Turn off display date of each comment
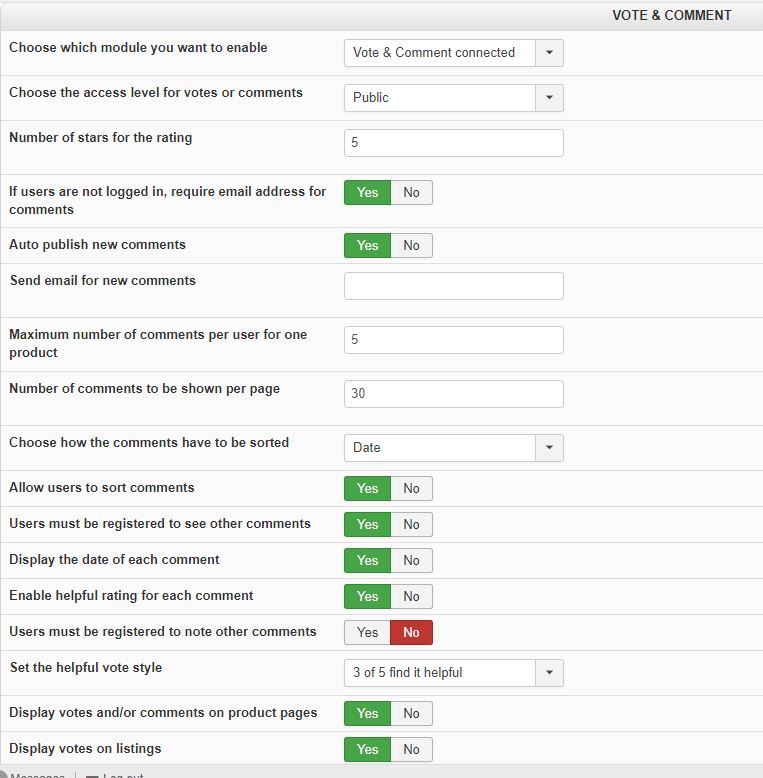Viewport: 763px width, 778px height. 412,560
